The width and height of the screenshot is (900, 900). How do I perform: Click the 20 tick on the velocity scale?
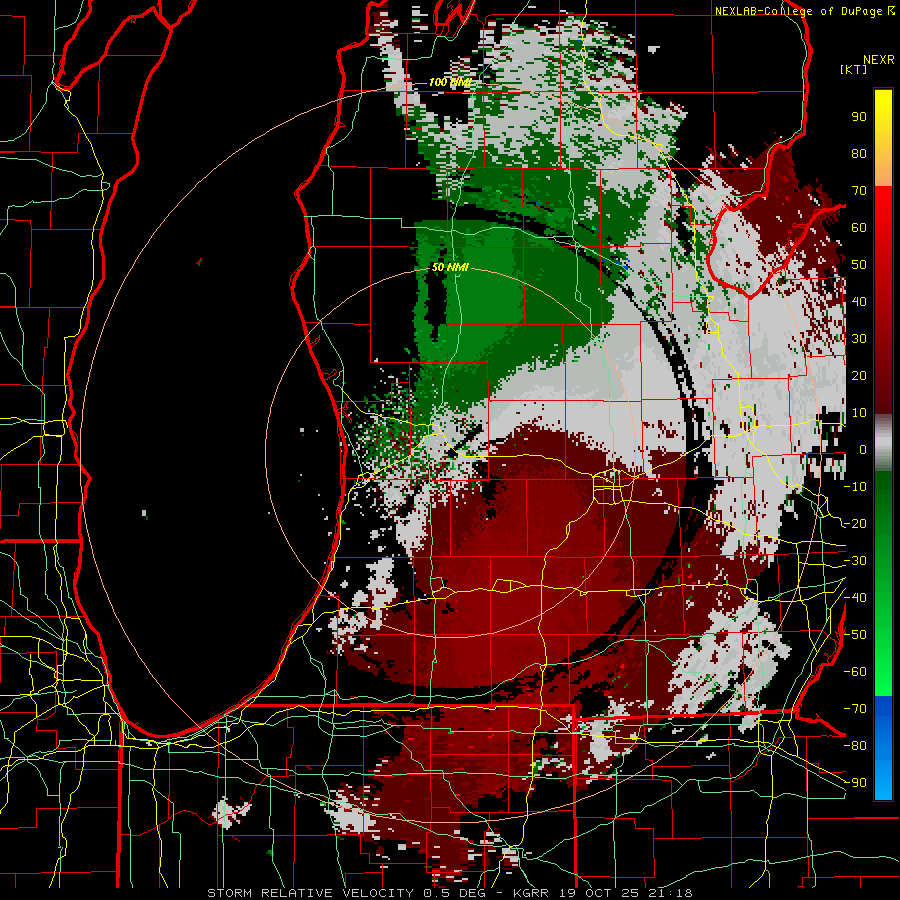(x=859, y=376)
